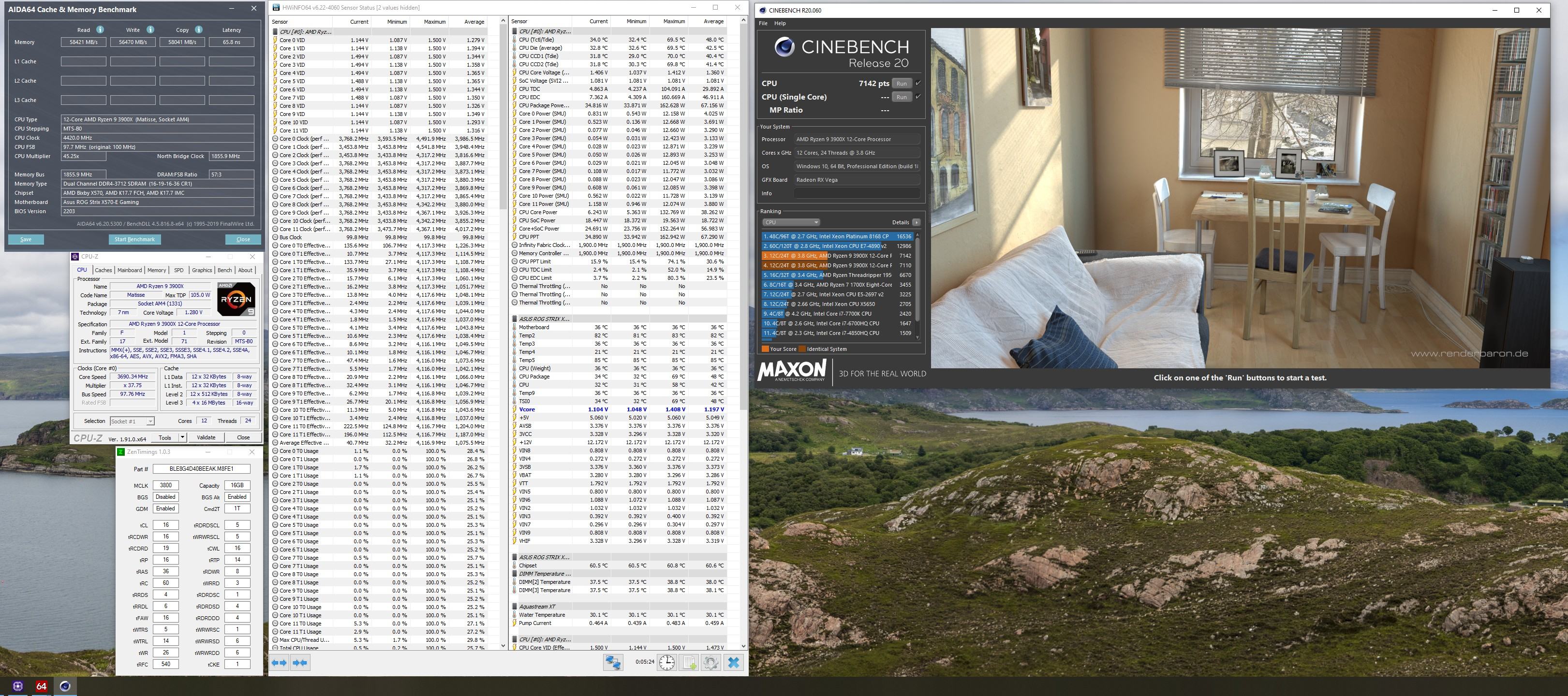Screen dimensions: 1568x696
Task: Click AIDA64 Save button
Action: point(26,239)
